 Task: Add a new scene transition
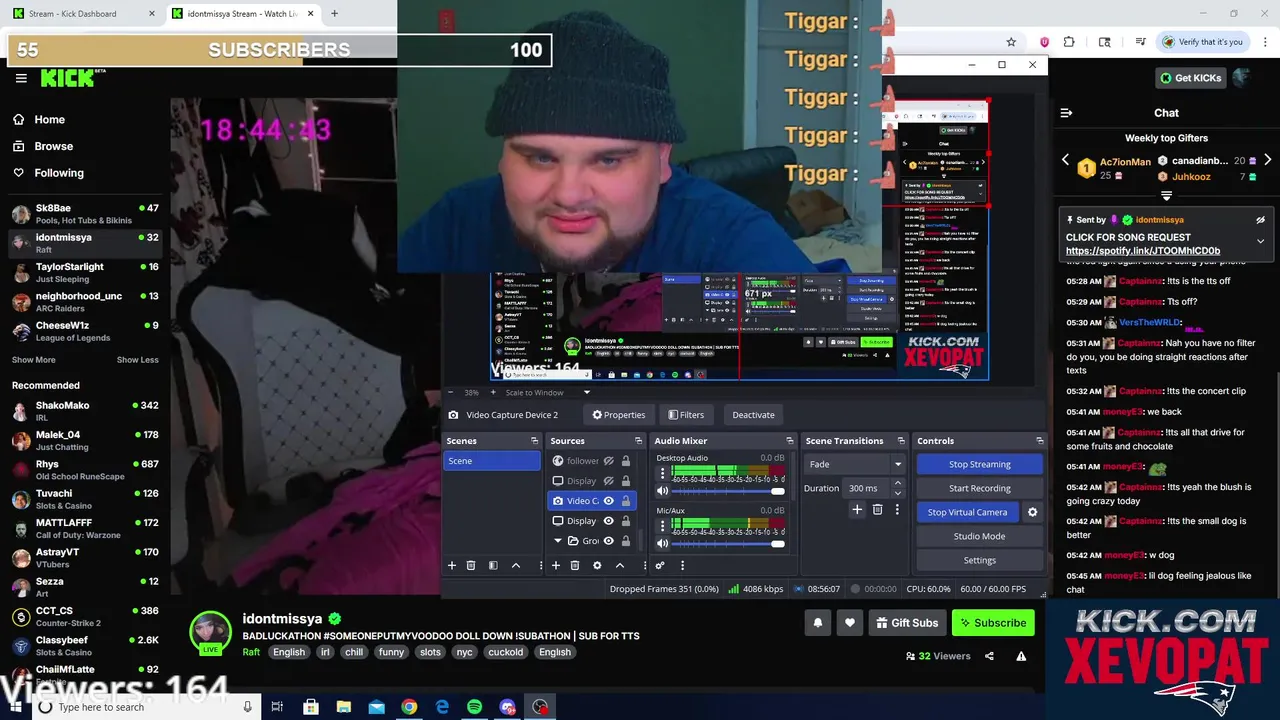[x=857, y=510]
